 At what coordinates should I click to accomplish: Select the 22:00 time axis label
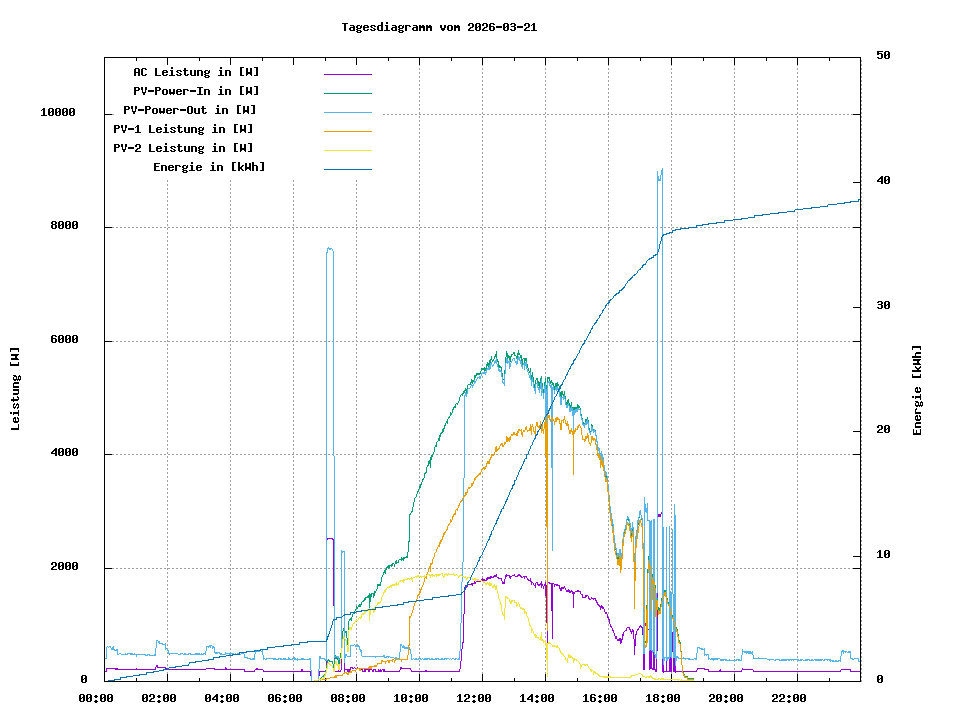[789, 698]
